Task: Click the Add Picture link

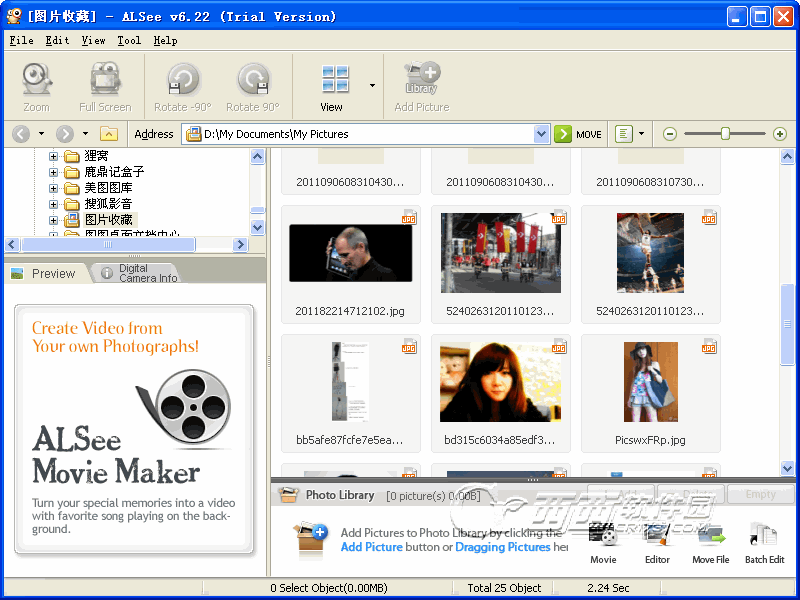Action: pos(371,547)
